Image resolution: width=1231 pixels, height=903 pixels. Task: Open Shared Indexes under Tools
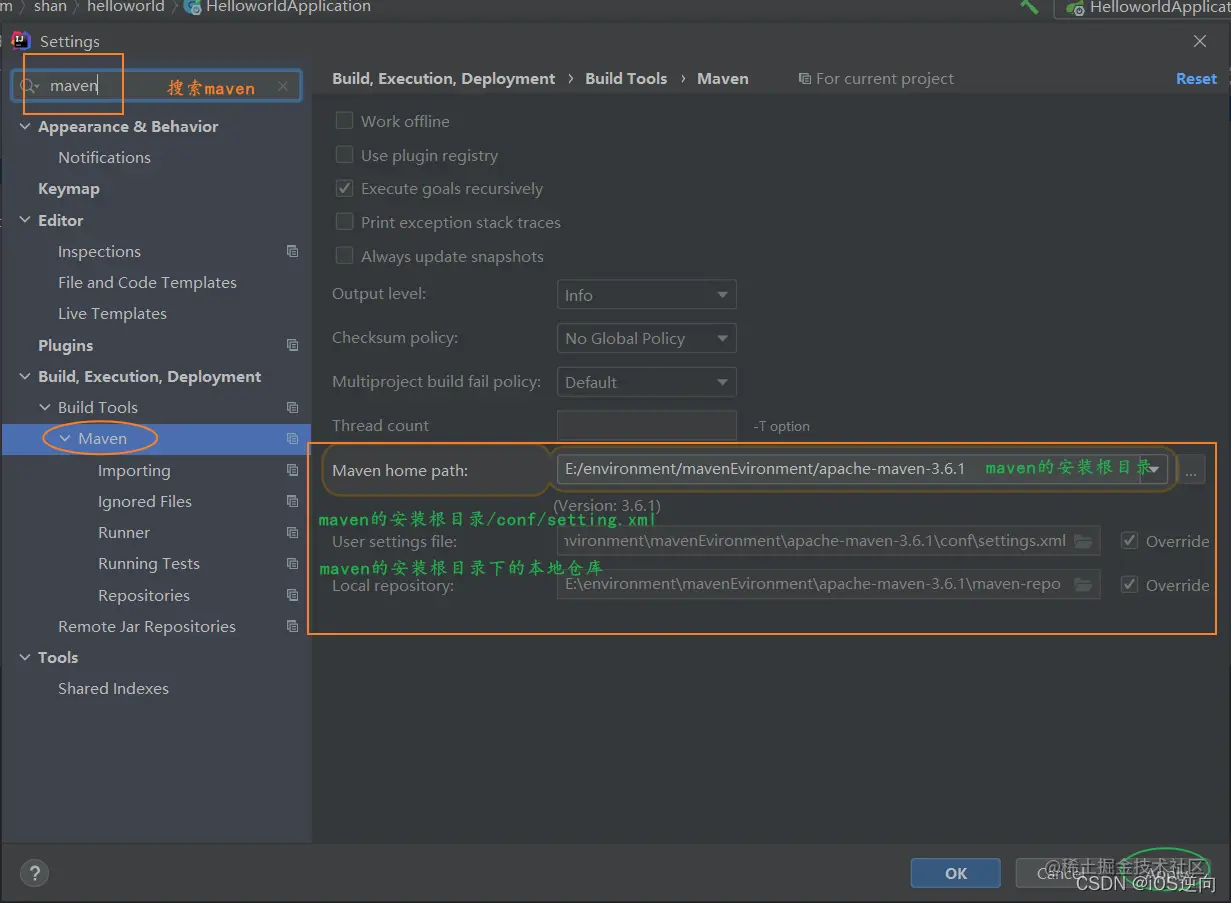[x=113, y=688]
